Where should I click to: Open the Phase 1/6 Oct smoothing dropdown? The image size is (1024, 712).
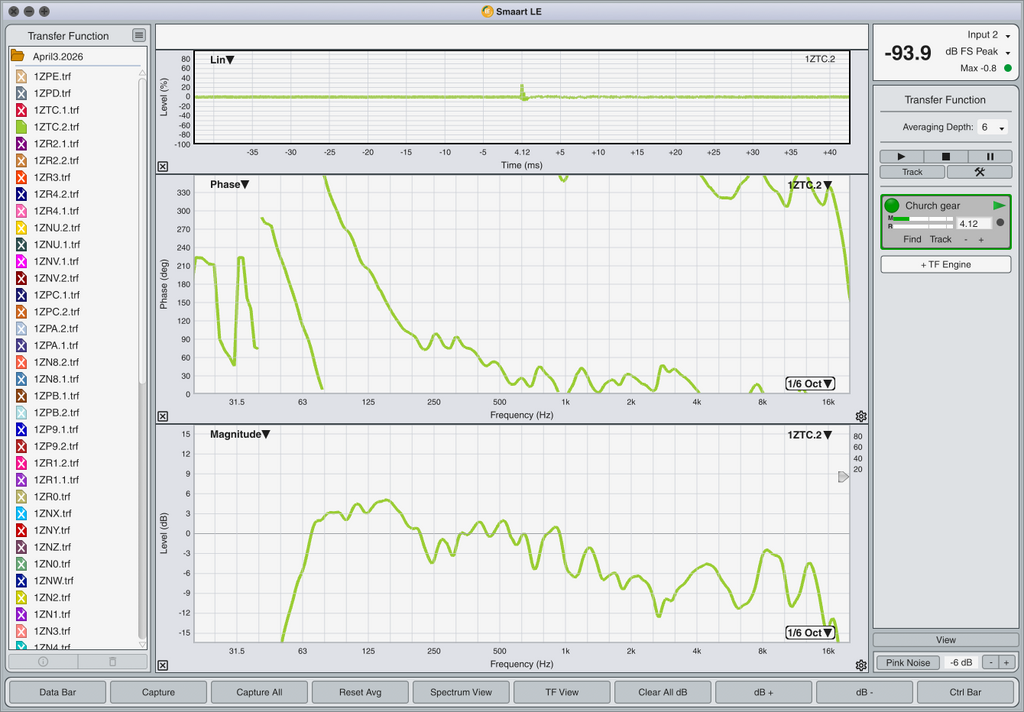[x=810, y=384]
